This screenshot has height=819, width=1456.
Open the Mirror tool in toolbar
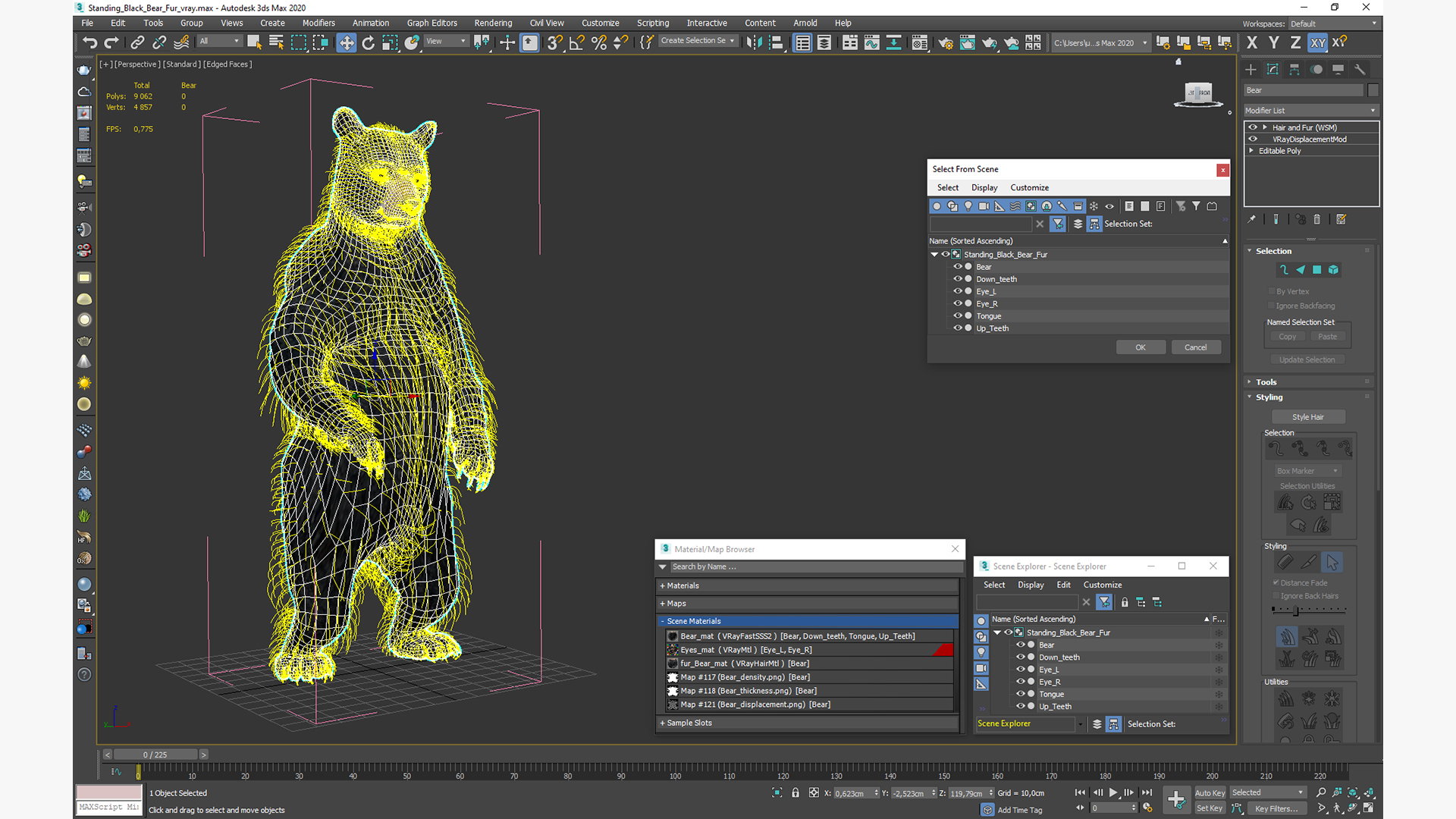753,42
